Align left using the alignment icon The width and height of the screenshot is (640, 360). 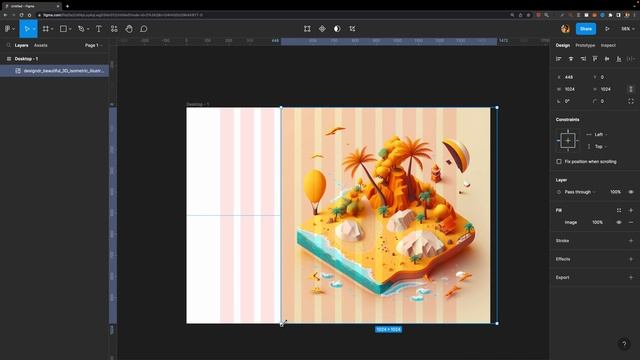[x=559, y=59]
